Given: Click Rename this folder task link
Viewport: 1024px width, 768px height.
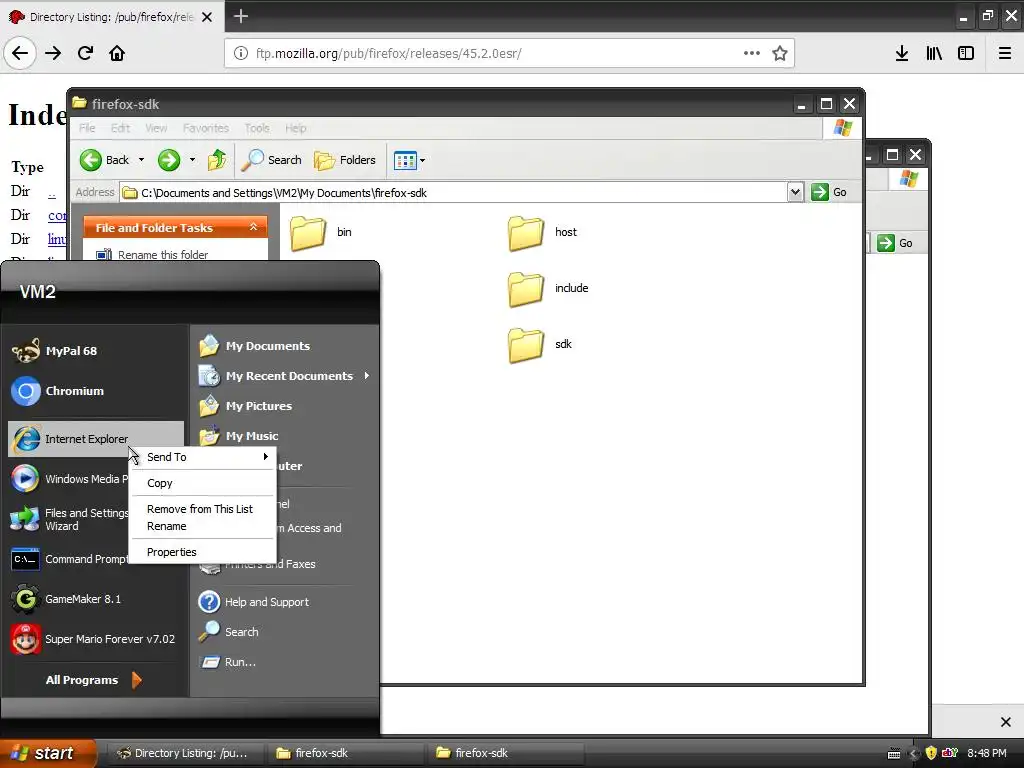Looking at the screenshot, I should [x=163, y=255].
